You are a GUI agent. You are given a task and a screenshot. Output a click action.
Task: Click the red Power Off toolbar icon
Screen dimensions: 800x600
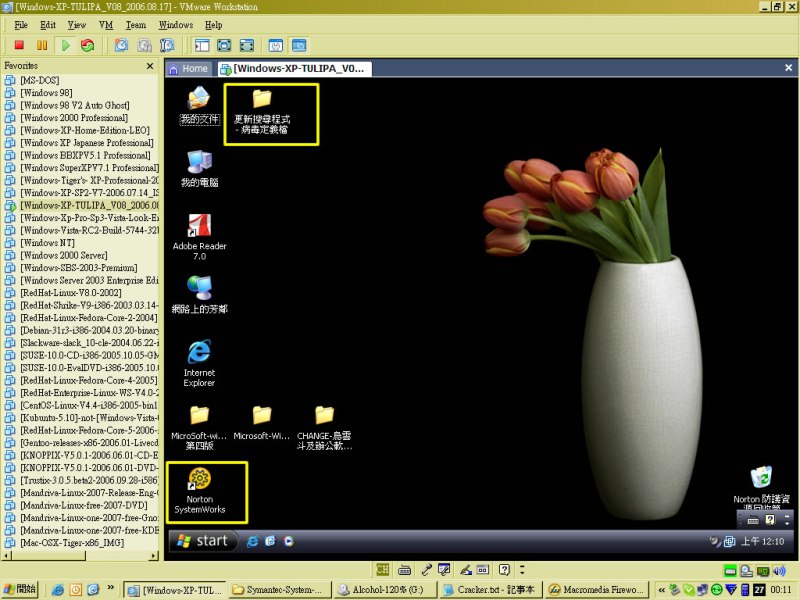point(19,45)
